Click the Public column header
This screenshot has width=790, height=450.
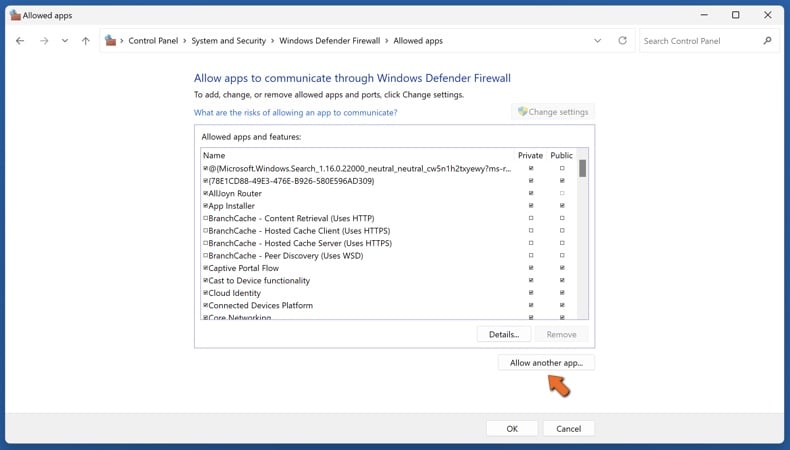click(x=561, y=155)
